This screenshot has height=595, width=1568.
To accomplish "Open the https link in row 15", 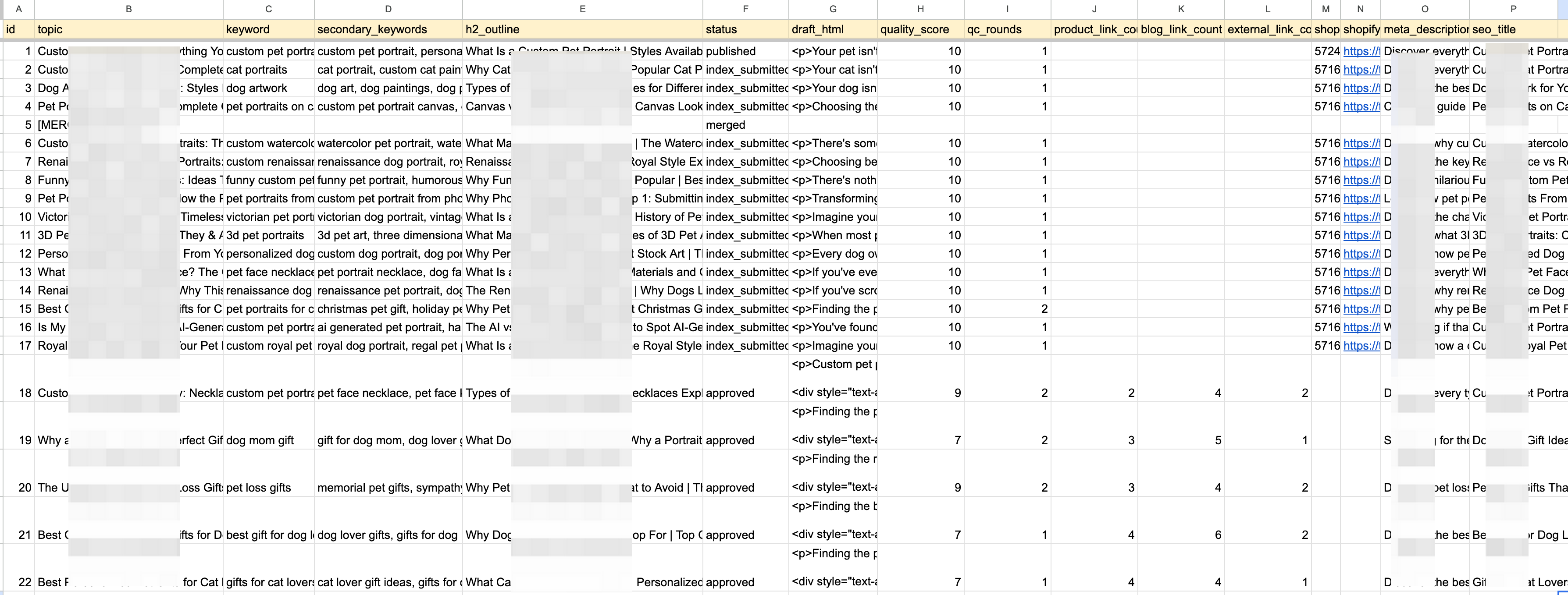I will (x=1361, y=309).
